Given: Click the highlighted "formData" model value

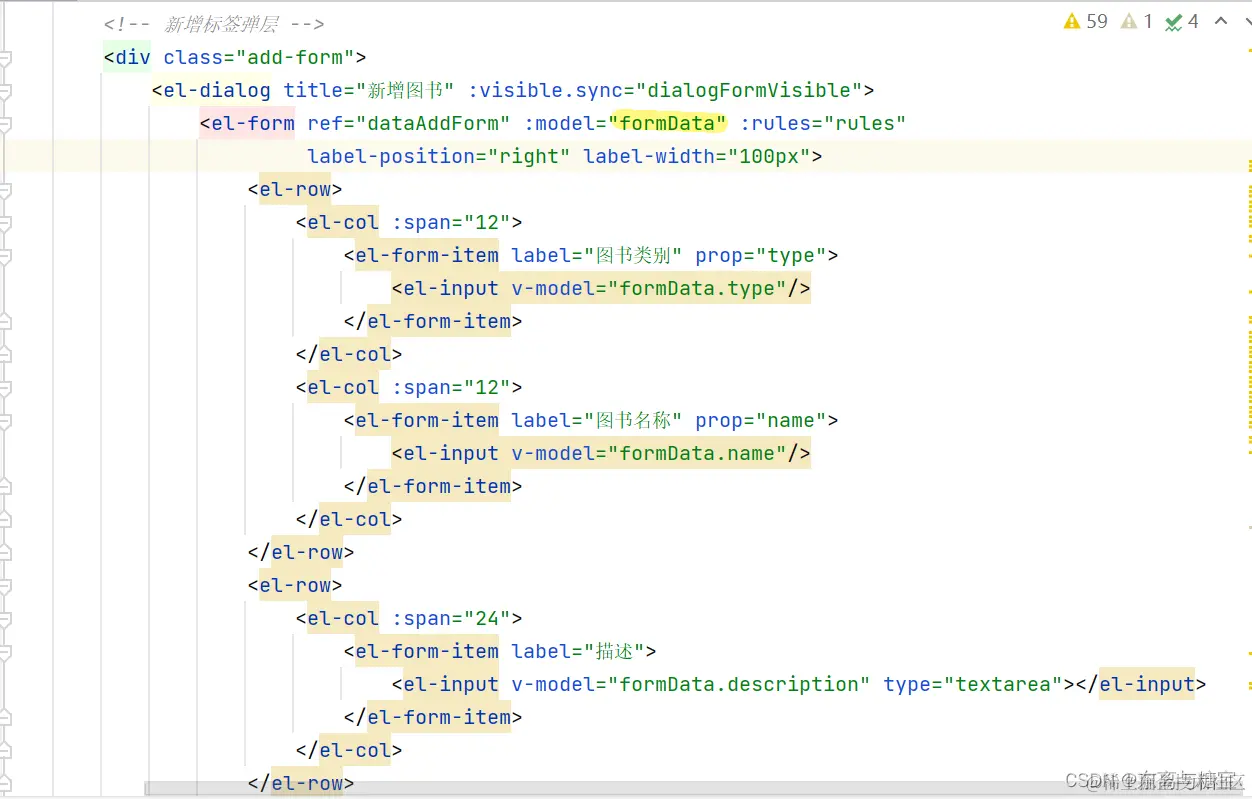Looking at the screenshot, I should (668, 123).
